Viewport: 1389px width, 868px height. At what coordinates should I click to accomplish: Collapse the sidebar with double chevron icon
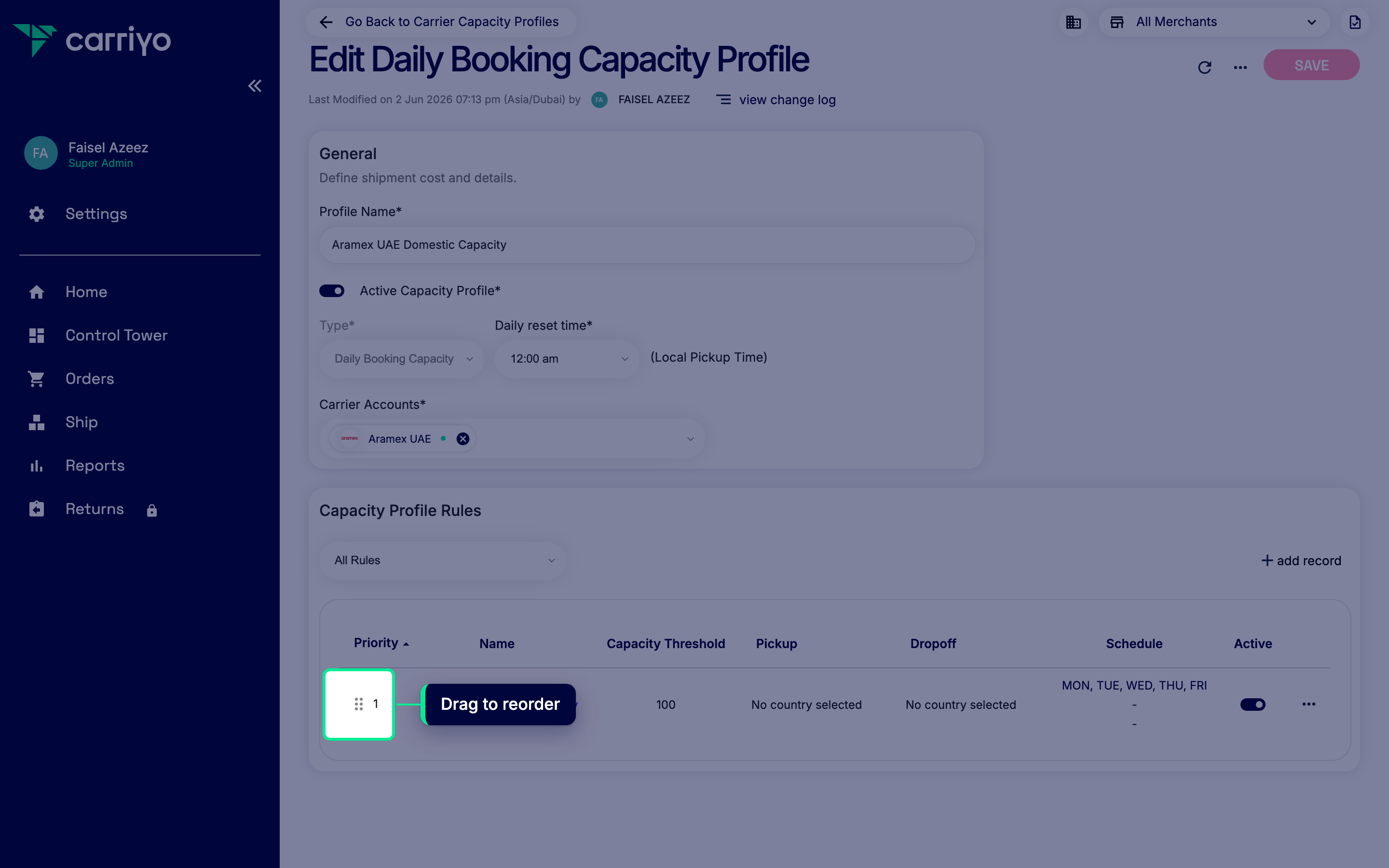click(x=254, y=86)
